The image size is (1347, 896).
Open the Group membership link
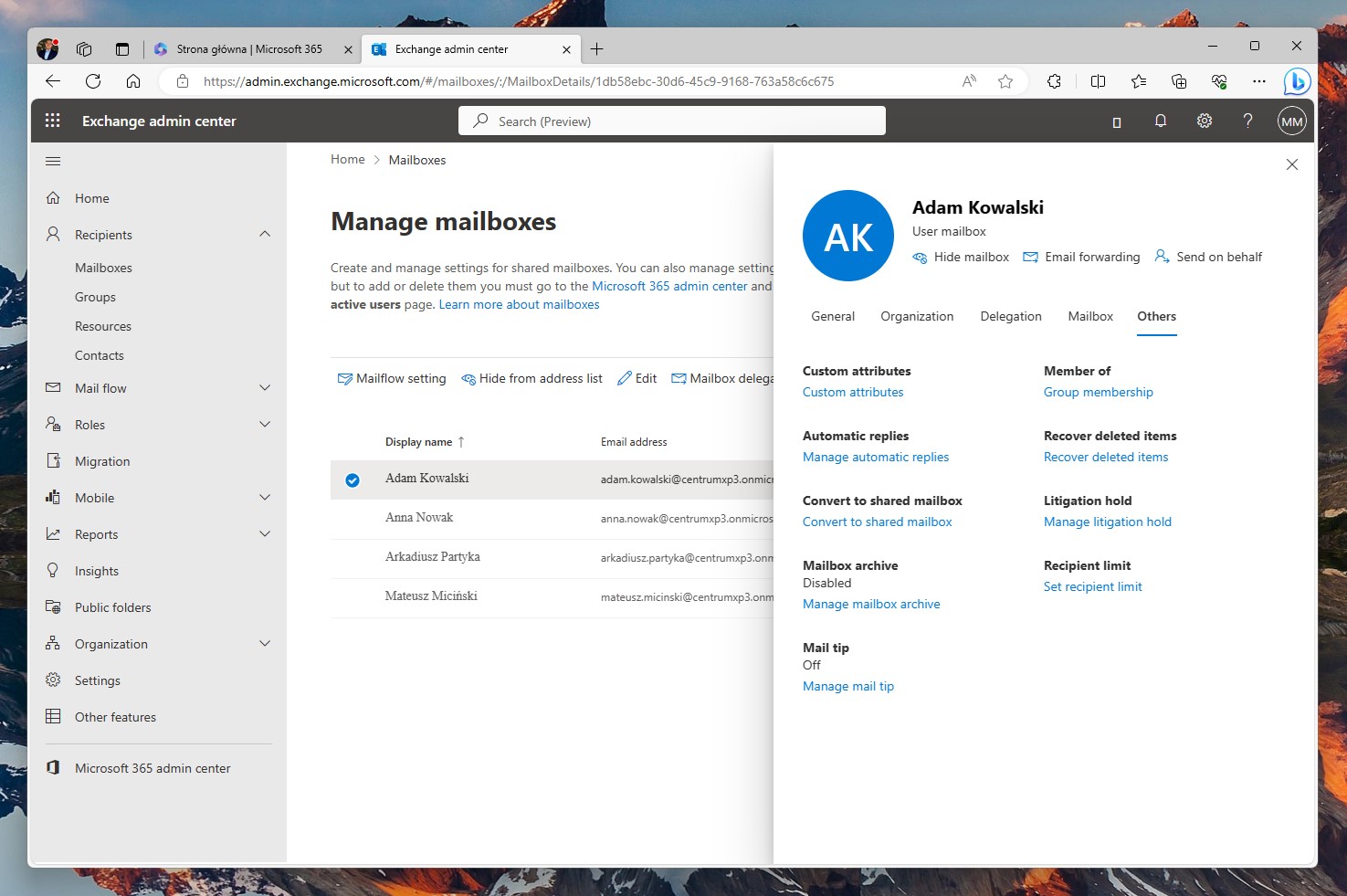coord(1098,393)
